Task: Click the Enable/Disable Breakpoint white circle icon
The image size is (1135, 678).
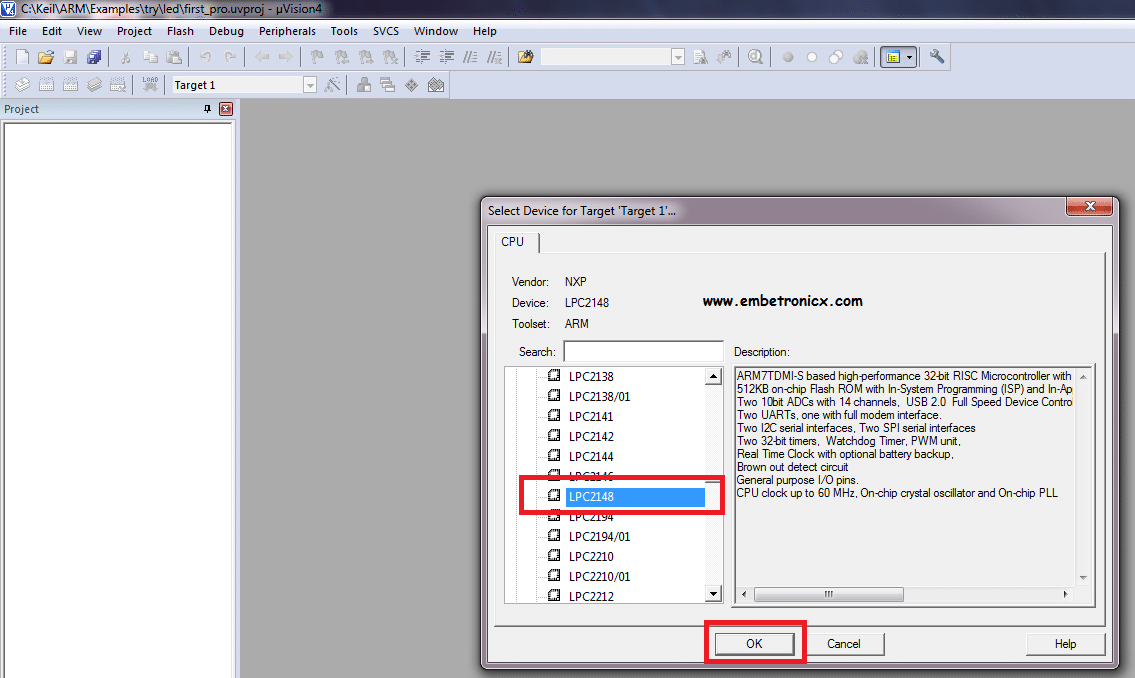Action: (x=812, y=57)
